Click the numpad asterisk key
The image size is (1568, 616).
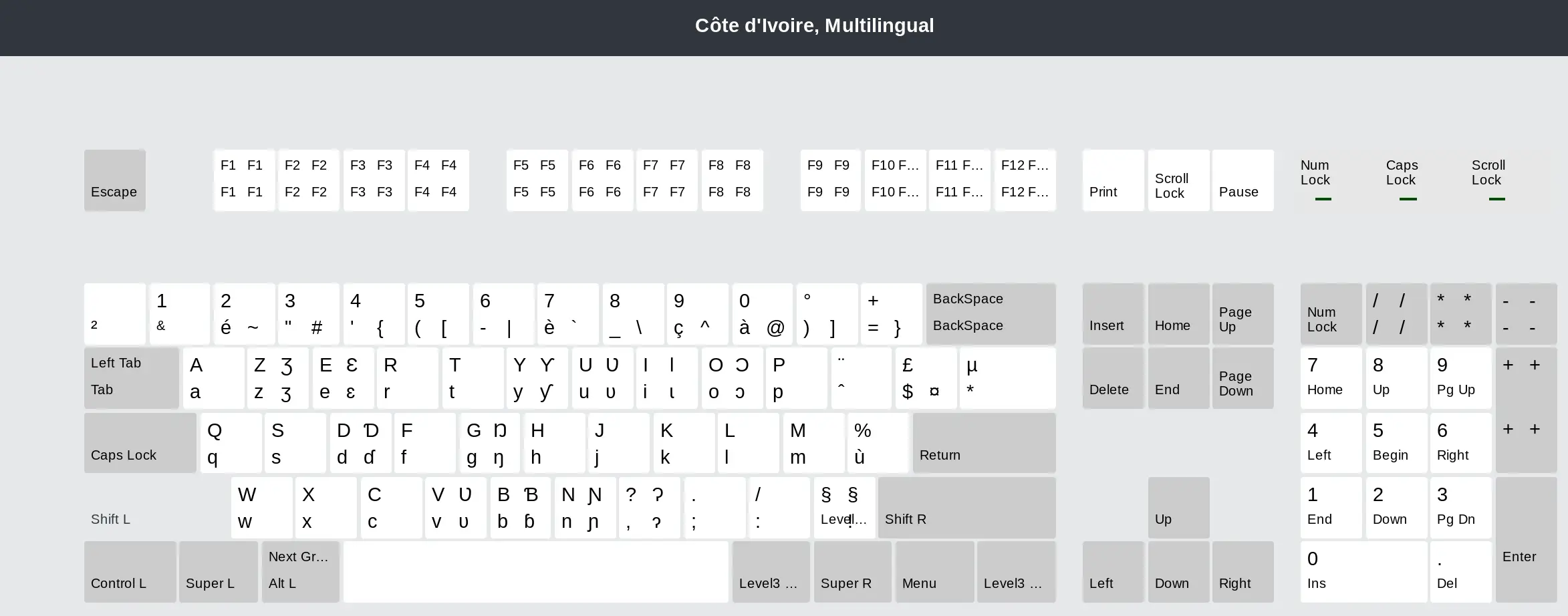pos(1461,314)
